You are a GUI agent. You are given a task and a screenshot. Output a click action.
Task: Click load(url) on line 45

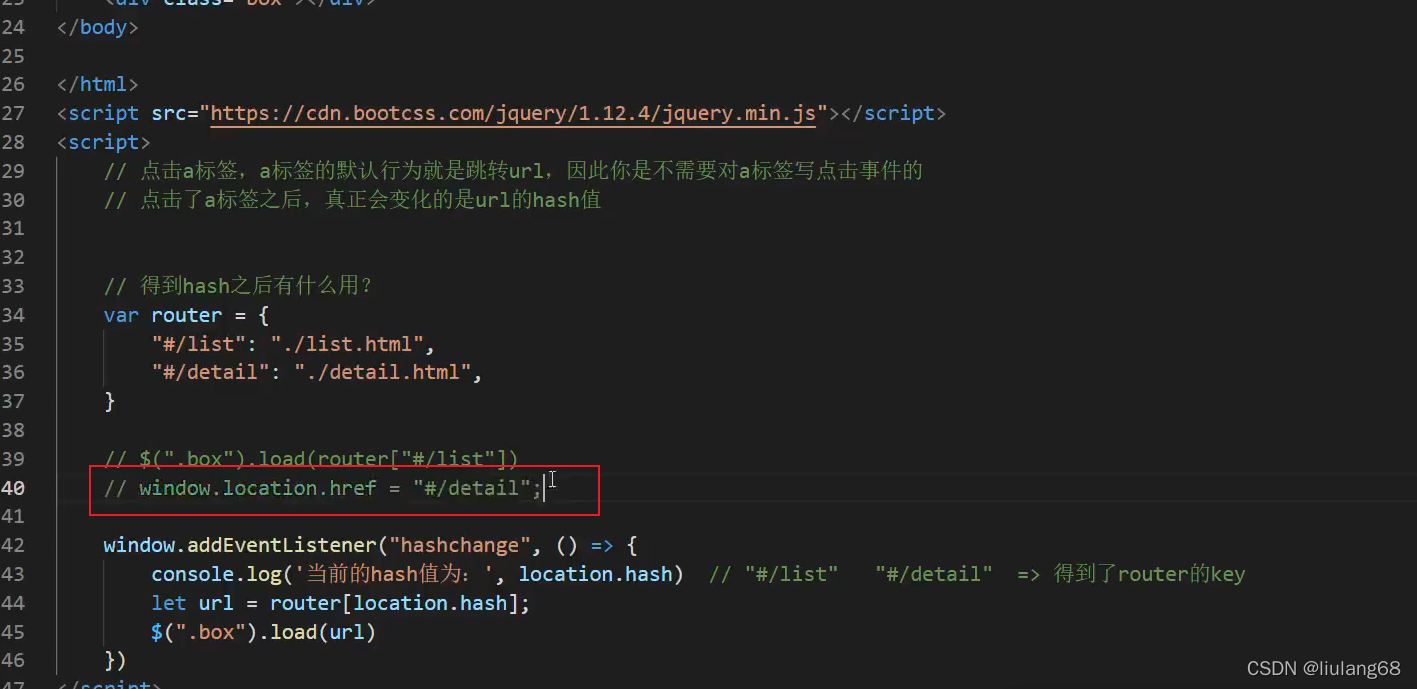coord(322,632)
